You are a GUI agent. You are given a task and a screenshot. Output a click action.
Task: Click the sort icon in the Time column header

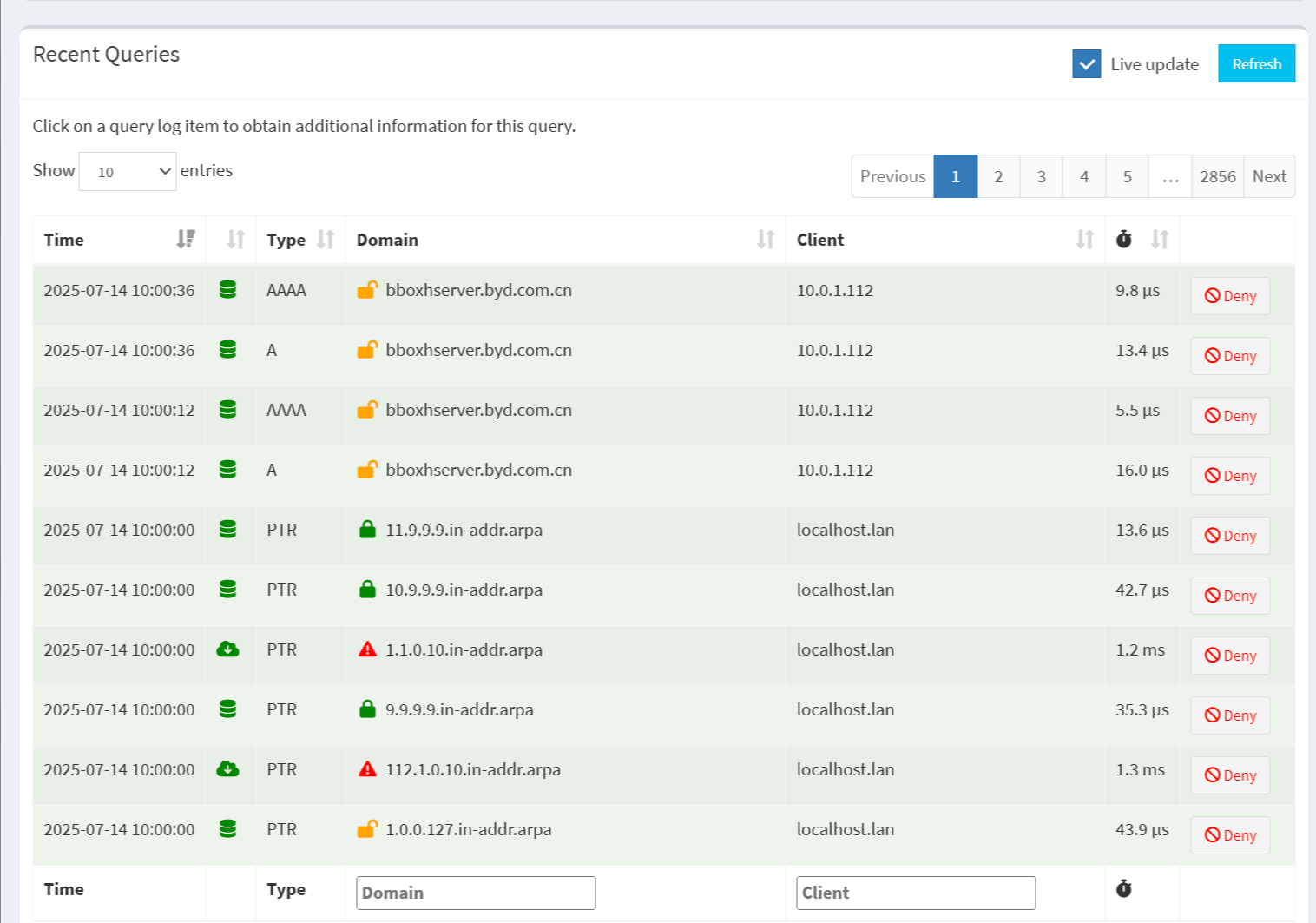point(186,240)
